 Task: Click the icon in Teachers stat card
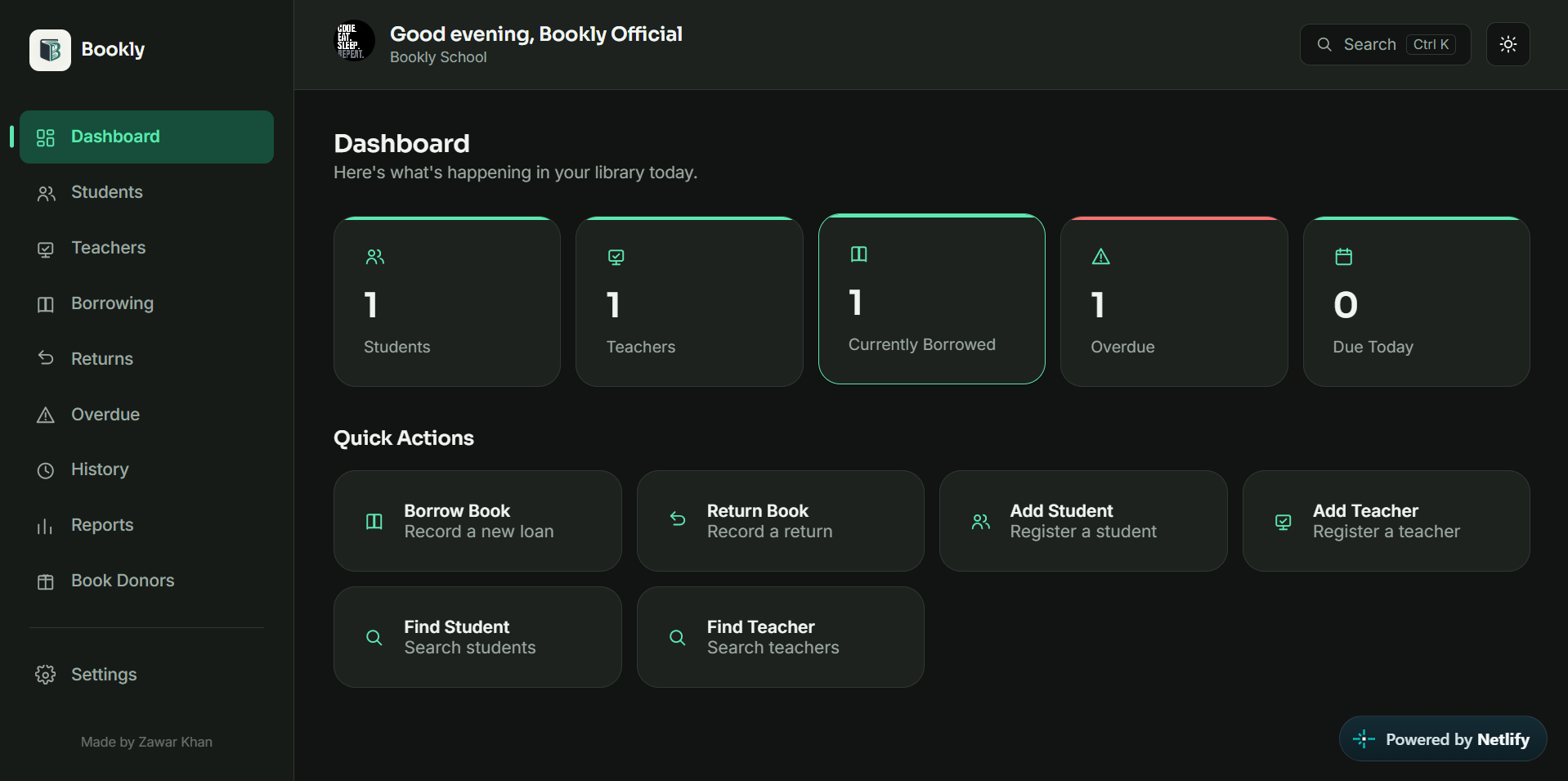pos(616,257)
